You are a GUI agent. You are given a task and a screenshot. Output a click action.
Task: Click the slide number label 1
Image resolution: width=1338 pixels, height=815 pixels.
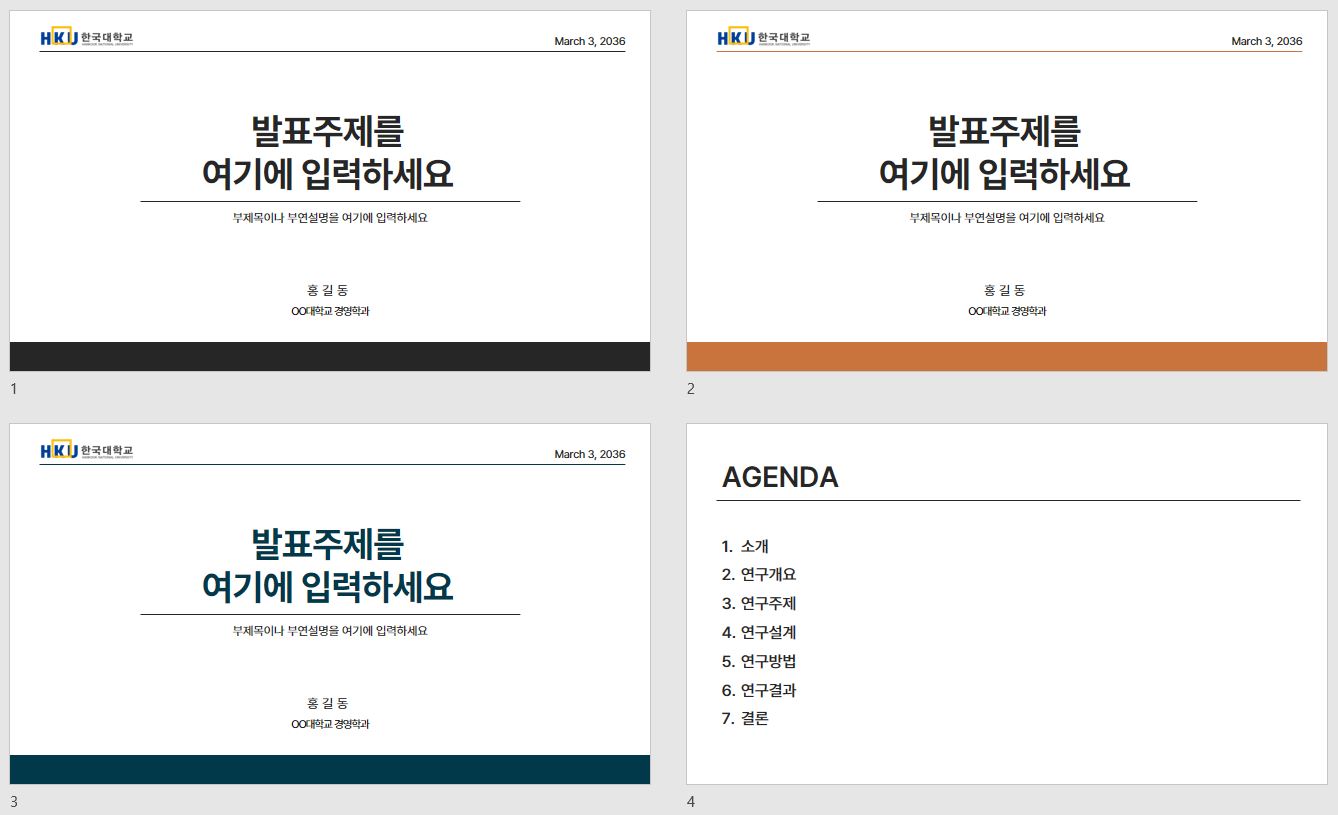[14, 389]
